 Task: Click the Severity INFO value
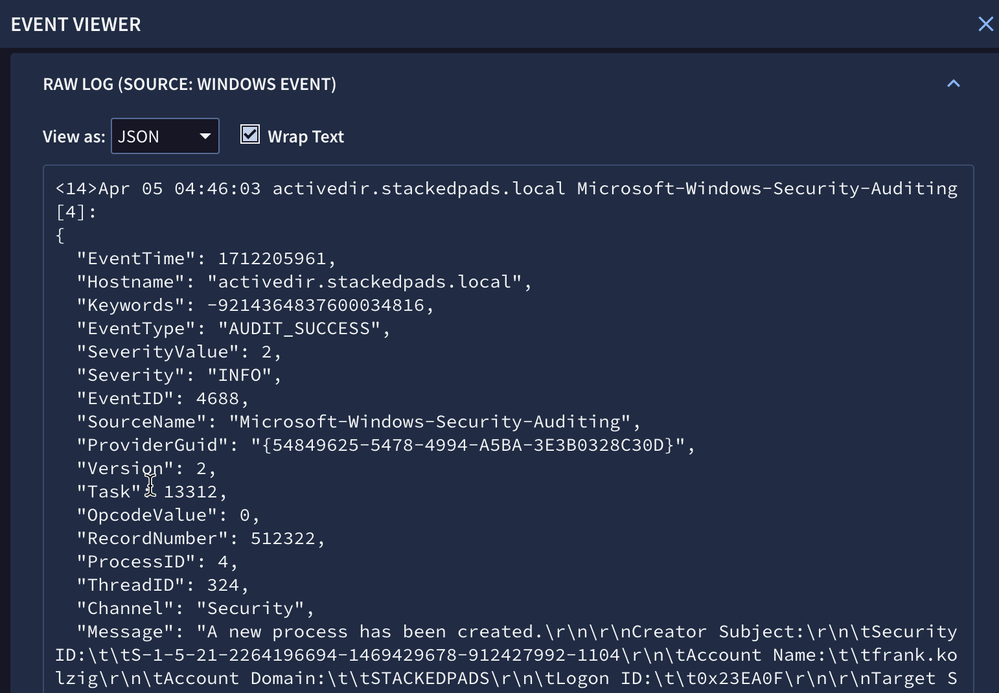(x=240, y=375)
